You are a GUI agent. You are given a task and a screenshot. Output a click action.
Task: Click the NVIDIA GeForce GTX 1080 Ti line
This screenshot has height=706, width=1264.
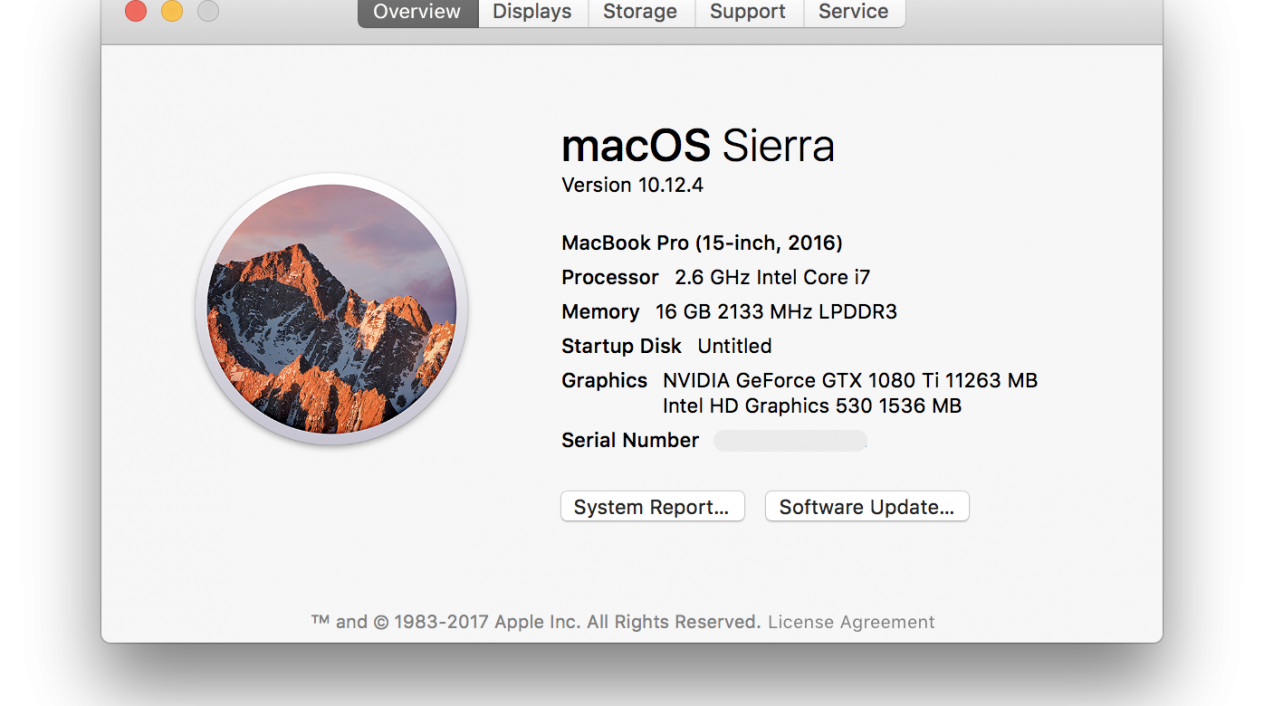point(850,380)
